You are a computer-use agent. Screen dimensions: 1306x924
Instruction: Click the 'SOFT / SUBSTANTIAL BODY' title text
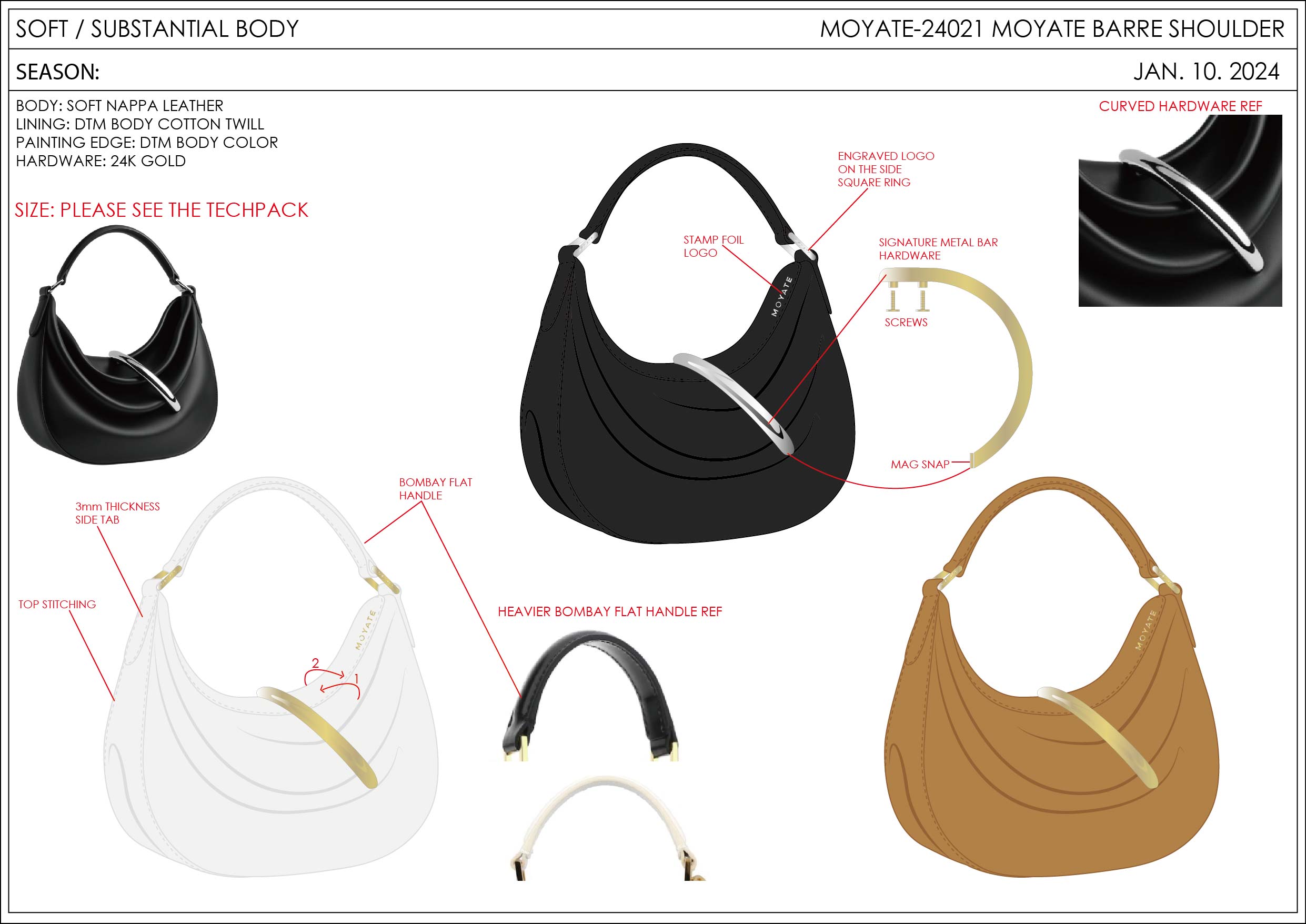157,29
